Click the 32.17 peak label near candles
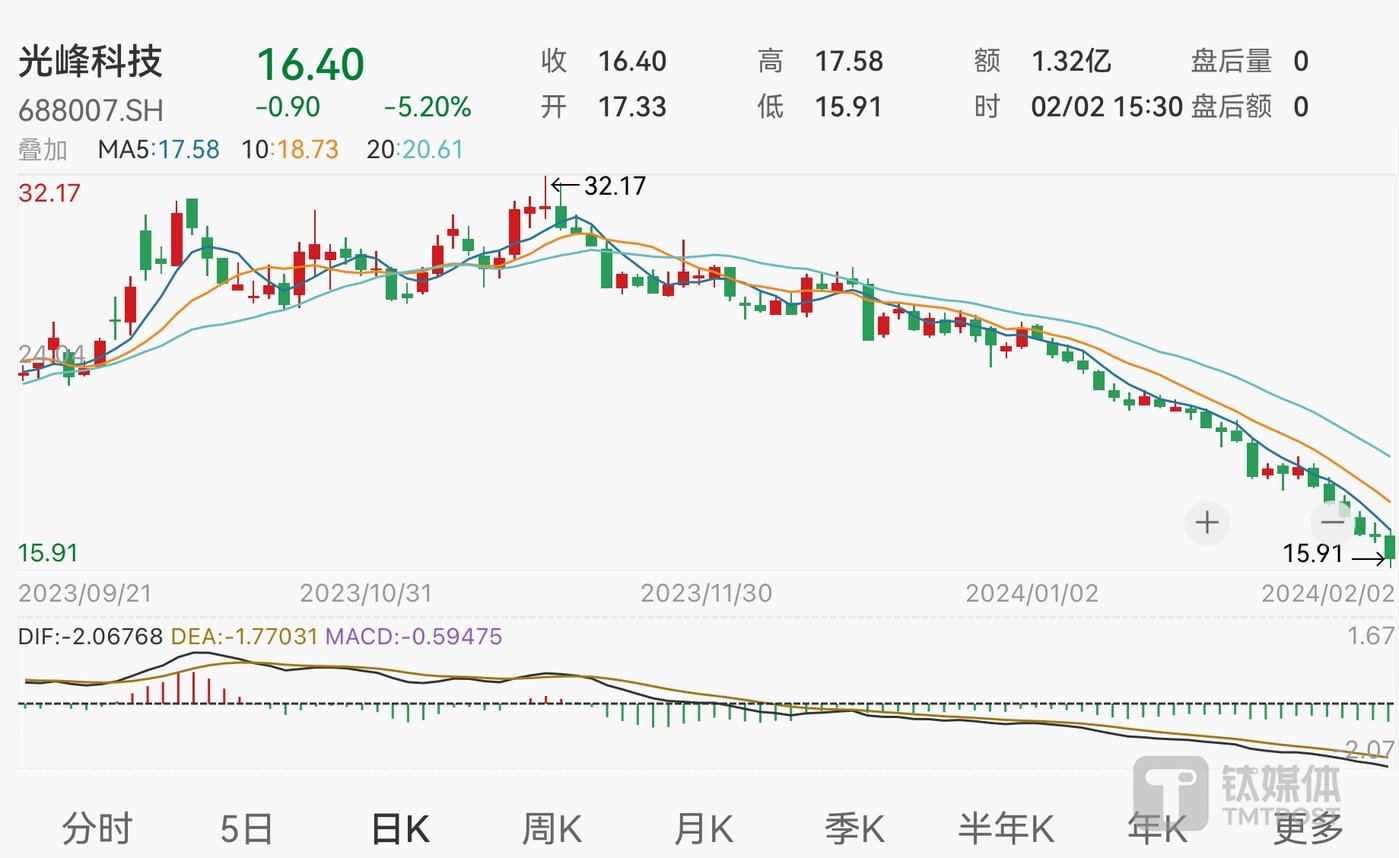The width and height of the screenshot is (1399, 858). coord(615,185)
